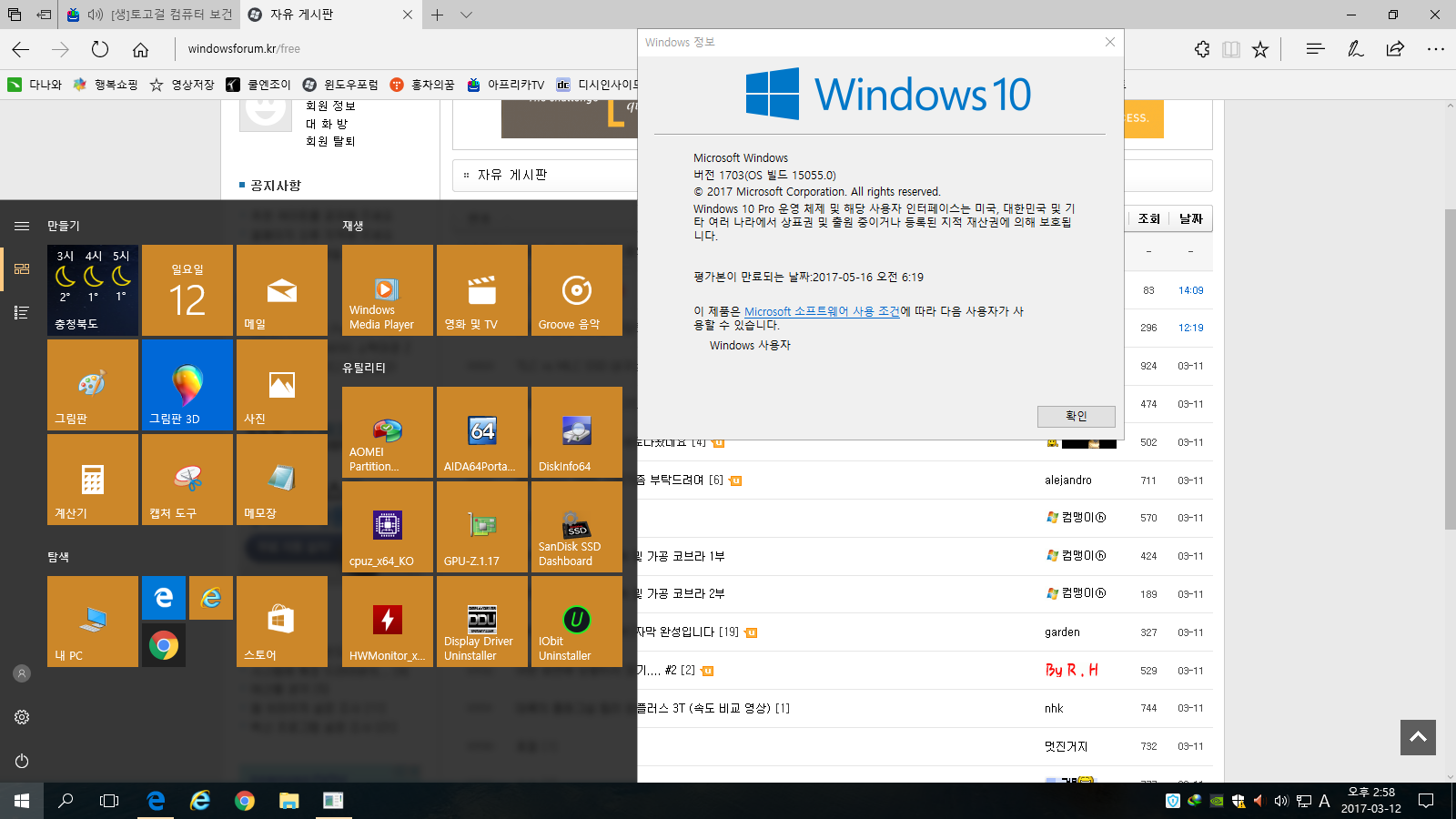Launch the 계산기 calculator tile

coord(93,480)
